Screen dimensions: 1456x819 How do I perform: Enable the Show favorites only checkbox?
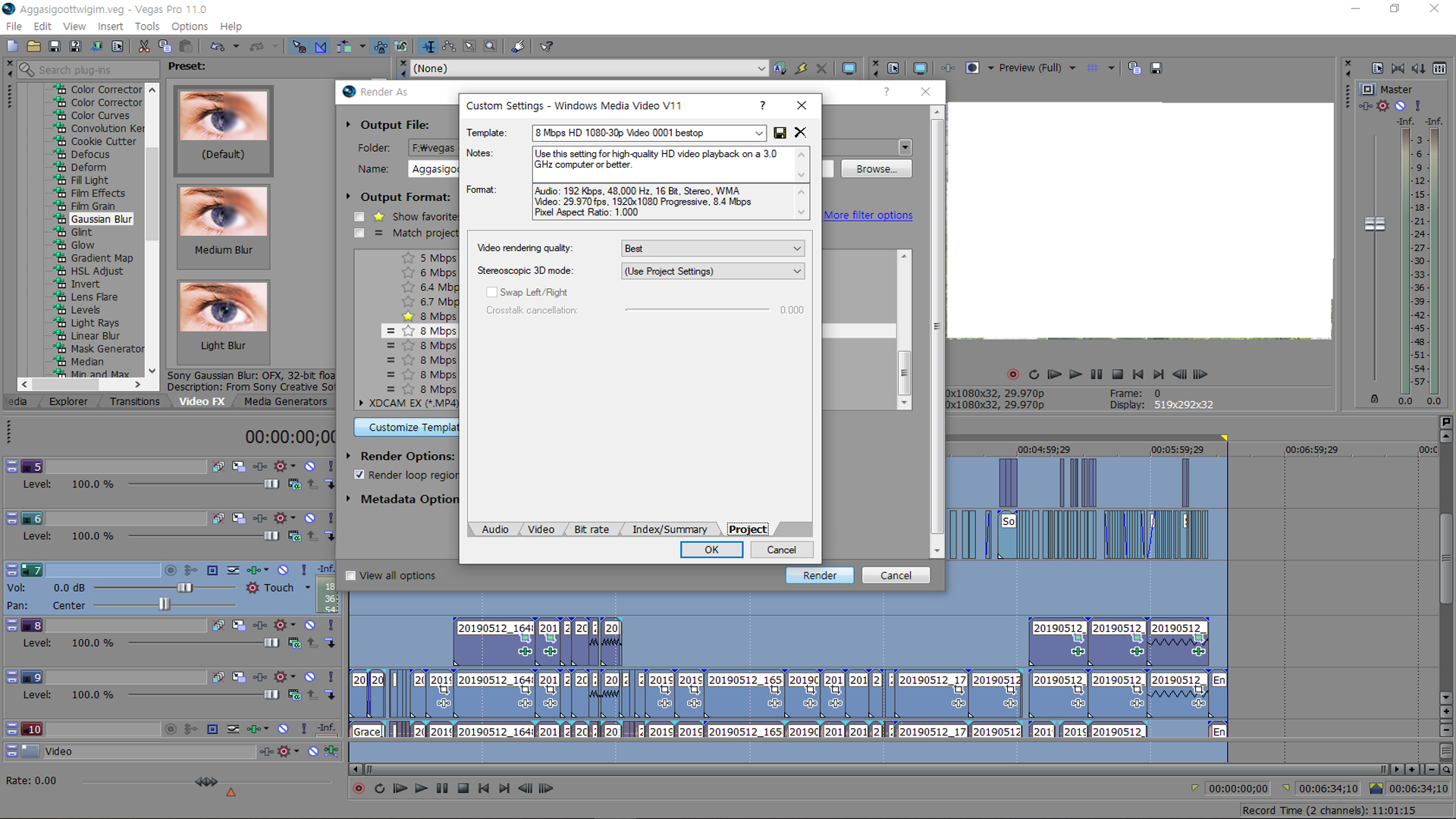(x=359, y=217)
